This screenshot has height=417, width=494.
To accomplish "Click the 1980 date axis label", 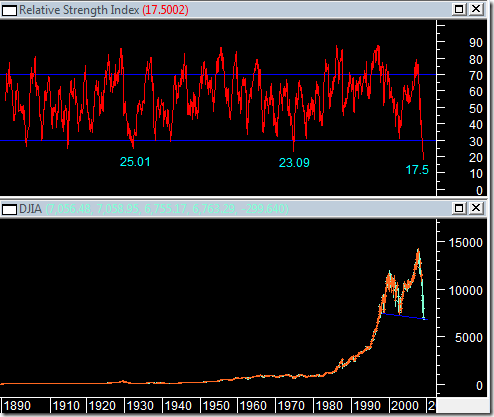I will tap(329, 406).
